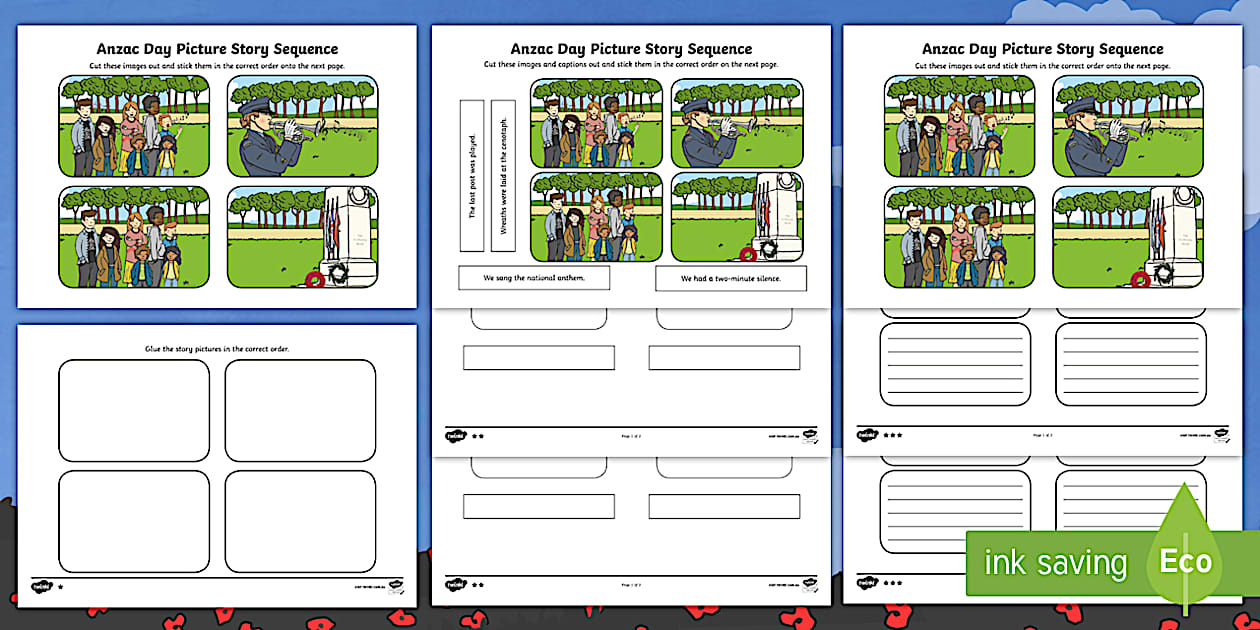Click the green Eco leaf icon
Viewport: 1260px width, 630px height.
click(x=1184, y=562)
